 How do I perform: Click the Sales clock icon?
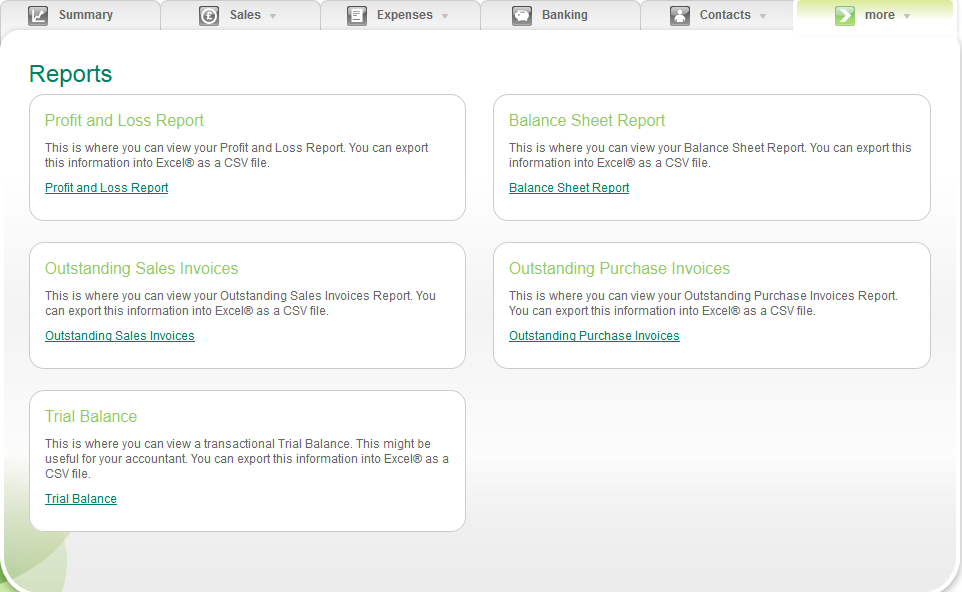(208, 15)
